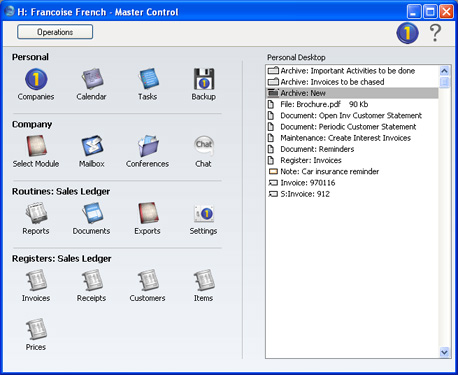This screenshot has width=458, height=375.
Task: Select Invoice: 970116 entry
Action: click(352, 183)
